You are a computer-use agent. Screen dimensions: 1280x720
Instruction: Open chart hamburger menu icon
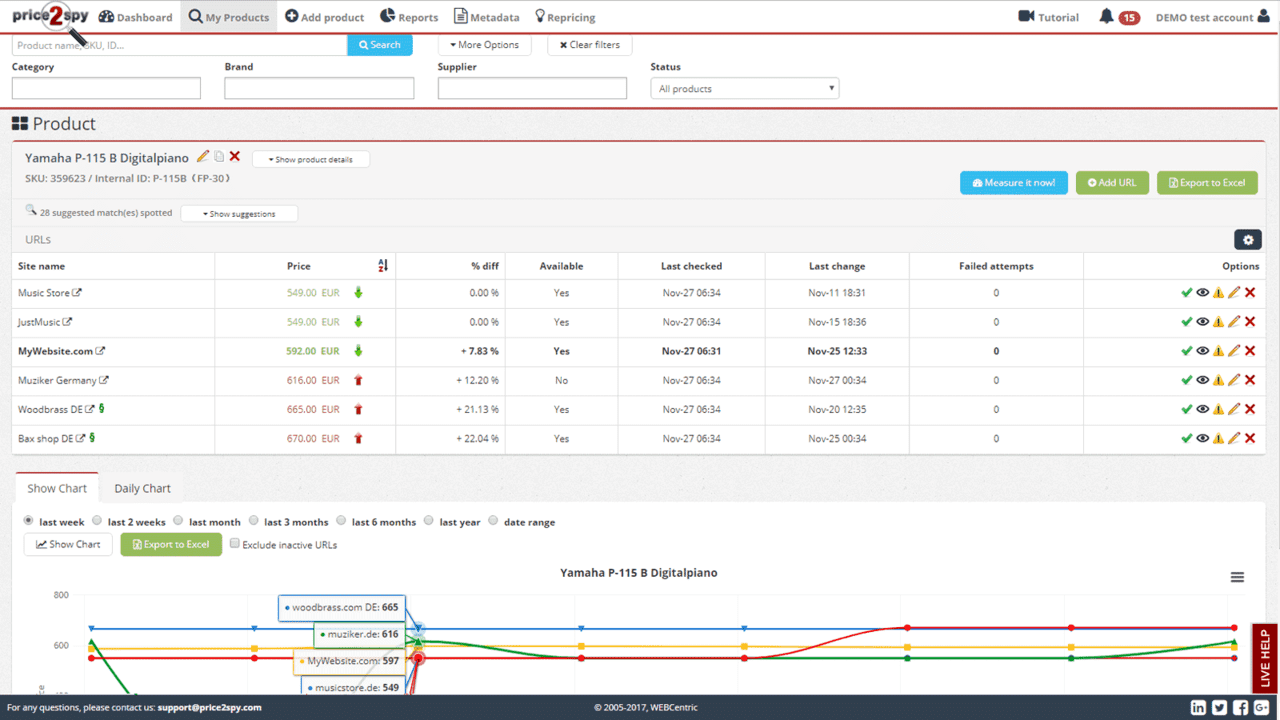pyautogui.click(x=1237, y=577)
